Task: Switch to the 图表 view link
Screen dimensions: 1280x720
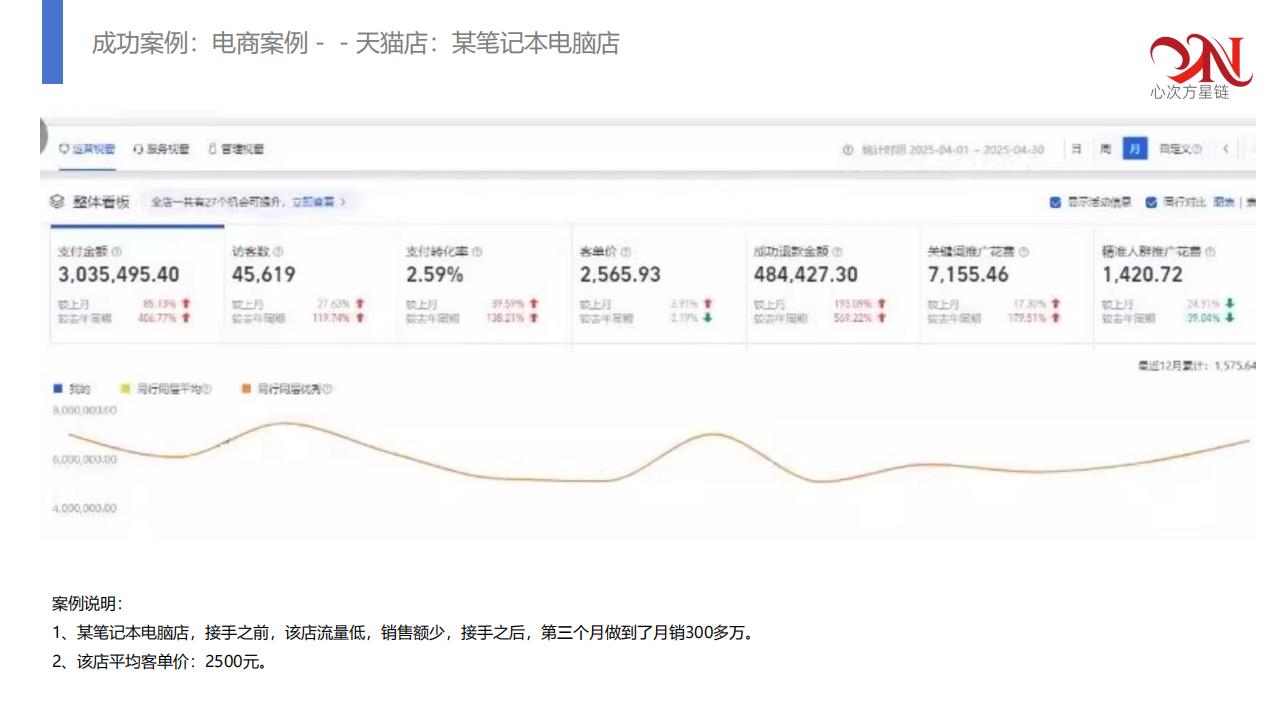Action: 1224,202
